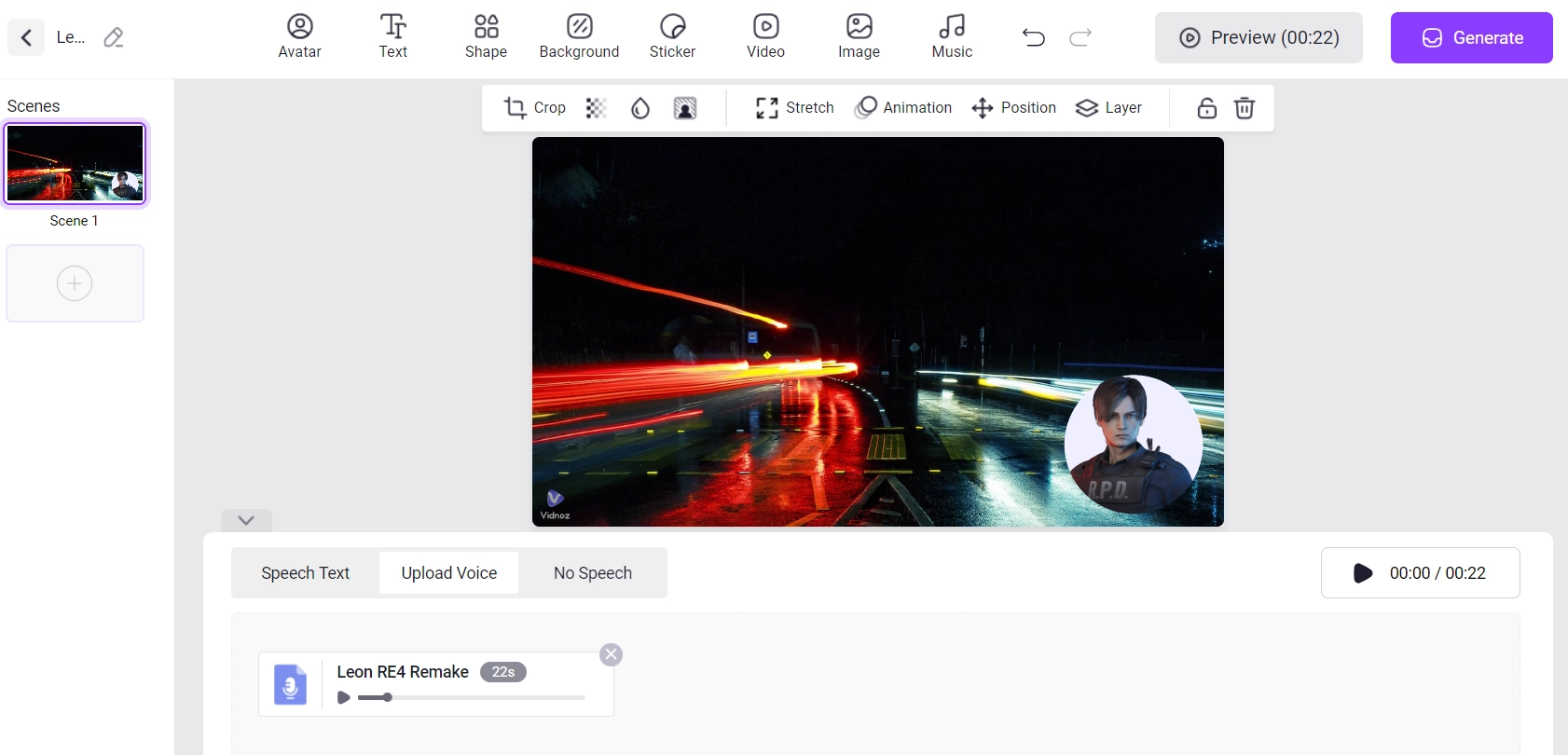The image size is (1568, 755).
Task: Add a new scene with plus button
Action: (x=75, y=283)
